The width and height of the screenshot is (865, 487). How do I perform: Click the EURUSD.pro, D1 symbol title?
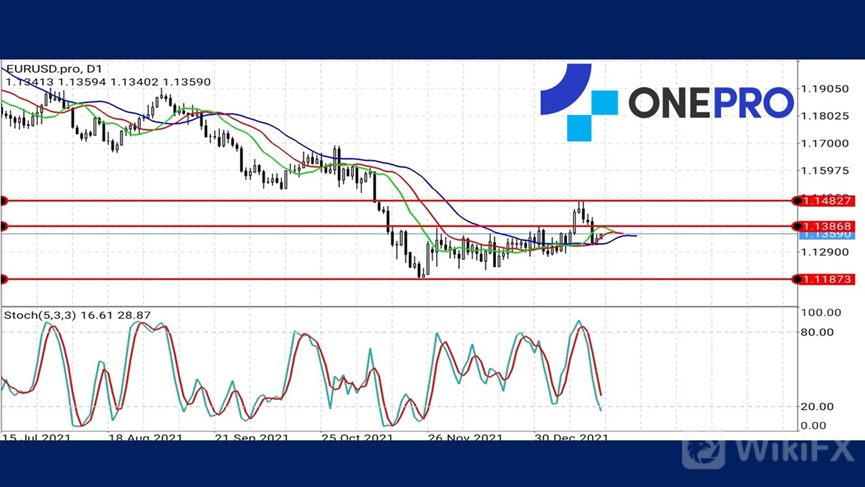(50, 69)
